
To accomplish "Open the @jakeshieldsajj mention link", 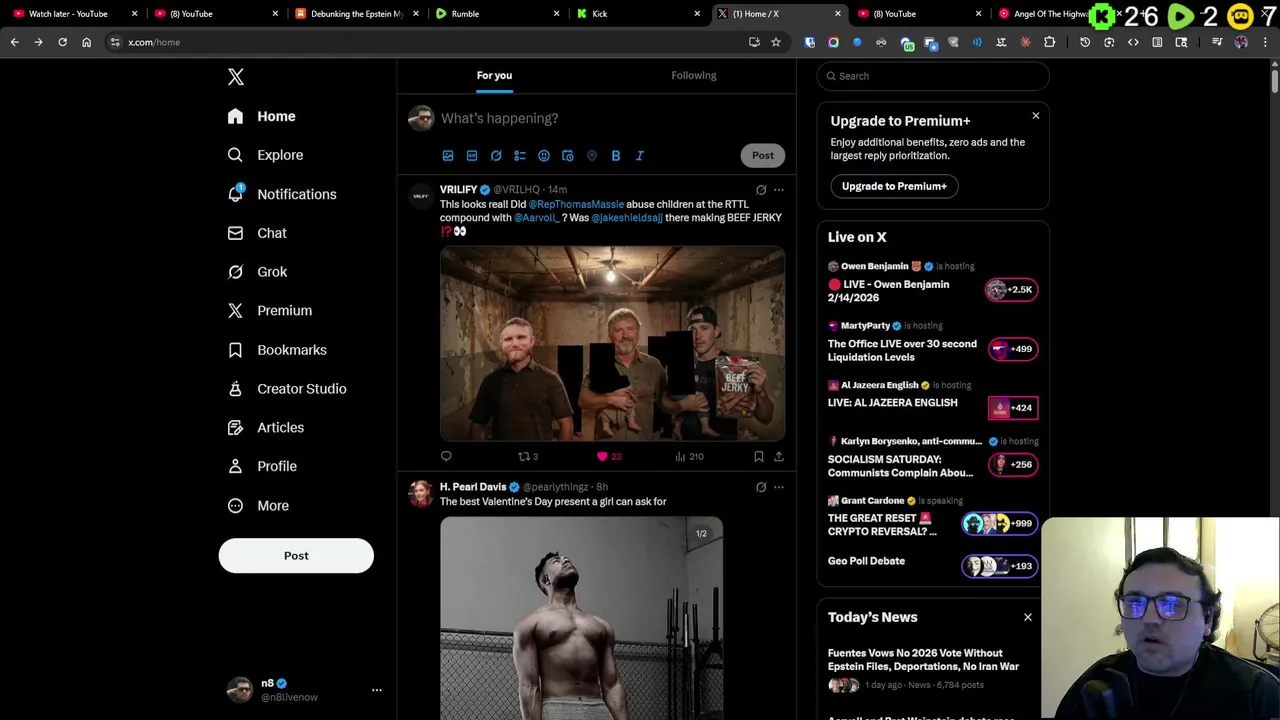I will pyautogui.click(x=627, y=218).
